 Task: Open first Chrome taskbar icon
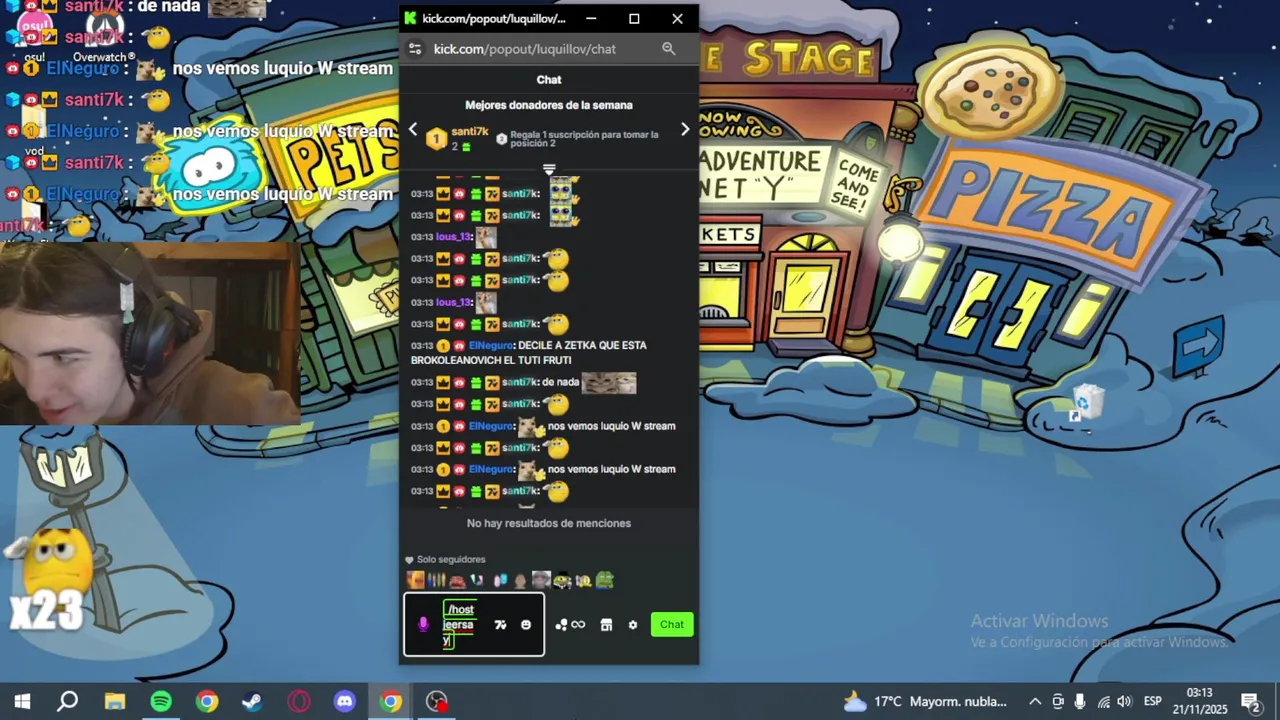(207, 702)
